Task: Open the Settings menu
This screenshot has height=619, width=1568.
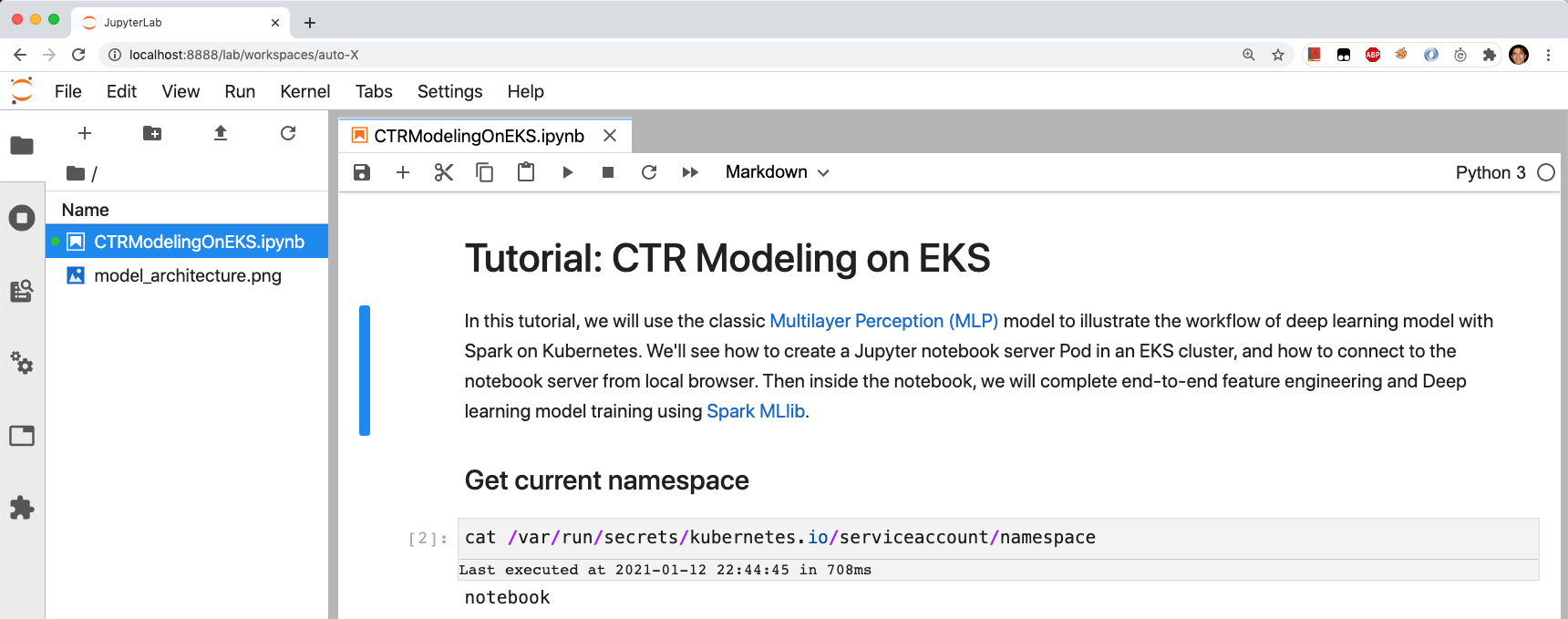Action: (x=449, y=91)
